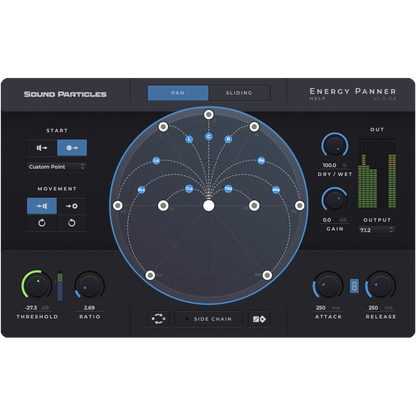The height and width of the screenshot is (416, 416).
Task: Select the blue TRs channel node
Action: click(x=228, y=189)
